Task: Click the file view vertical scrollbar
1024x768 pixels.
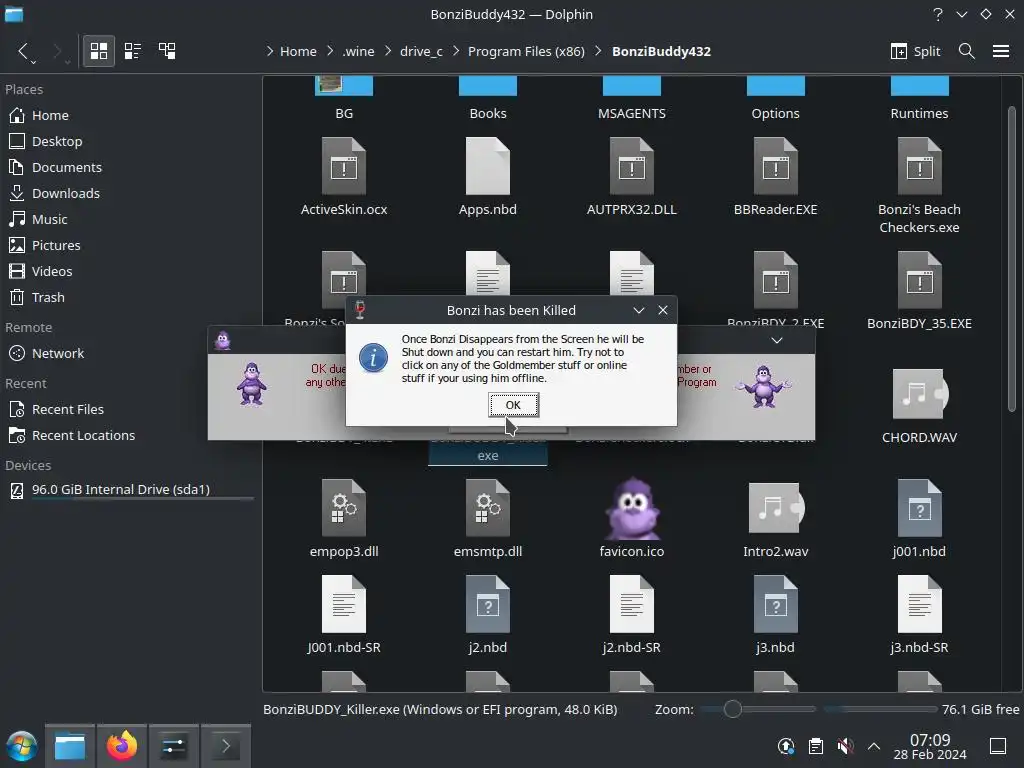Action: click(x=1012, y=258)
